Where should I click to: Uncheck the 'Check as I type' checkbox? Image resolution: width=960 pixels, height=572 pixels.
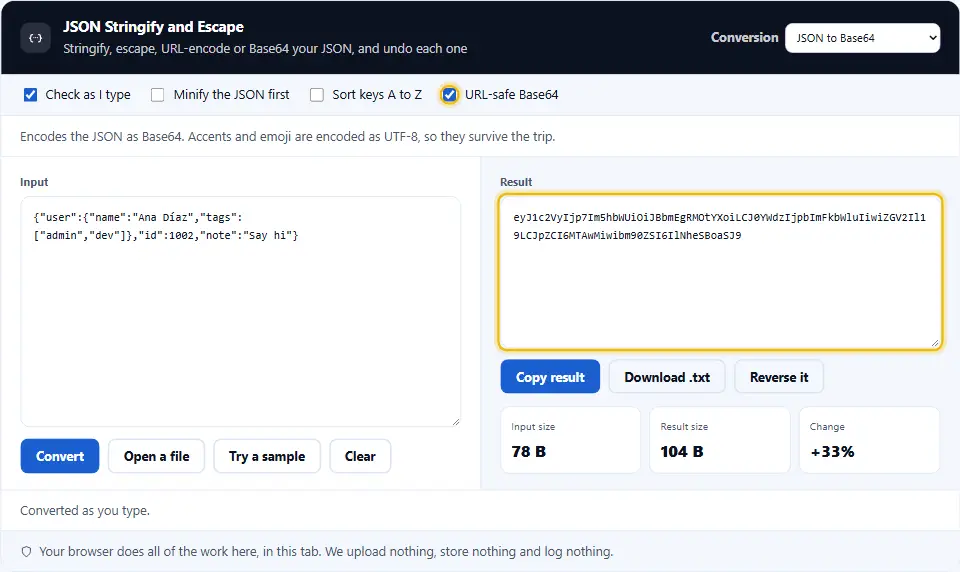coord(30,95)
